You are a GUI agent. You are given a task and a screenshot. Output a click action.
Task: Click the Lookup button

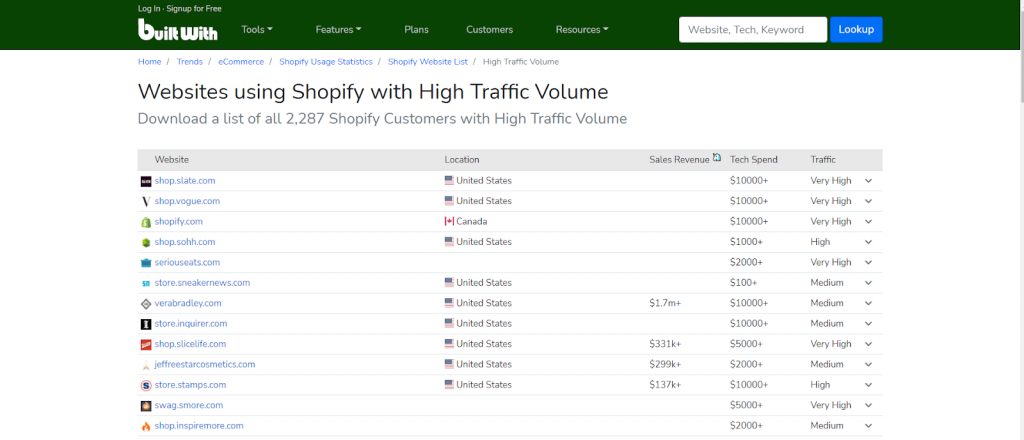[x=856, y=29]
